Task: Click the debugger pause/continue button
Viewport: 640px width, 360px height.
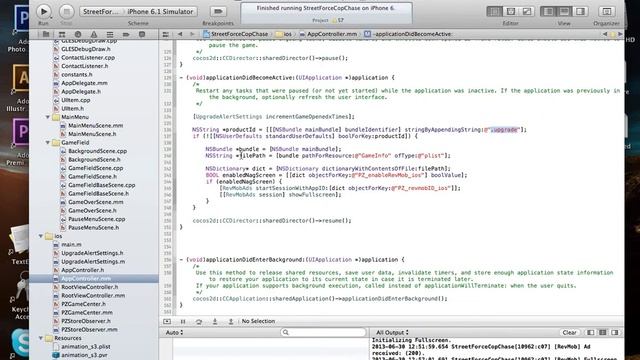Action: pyautogui.click(x=183, y=322)
